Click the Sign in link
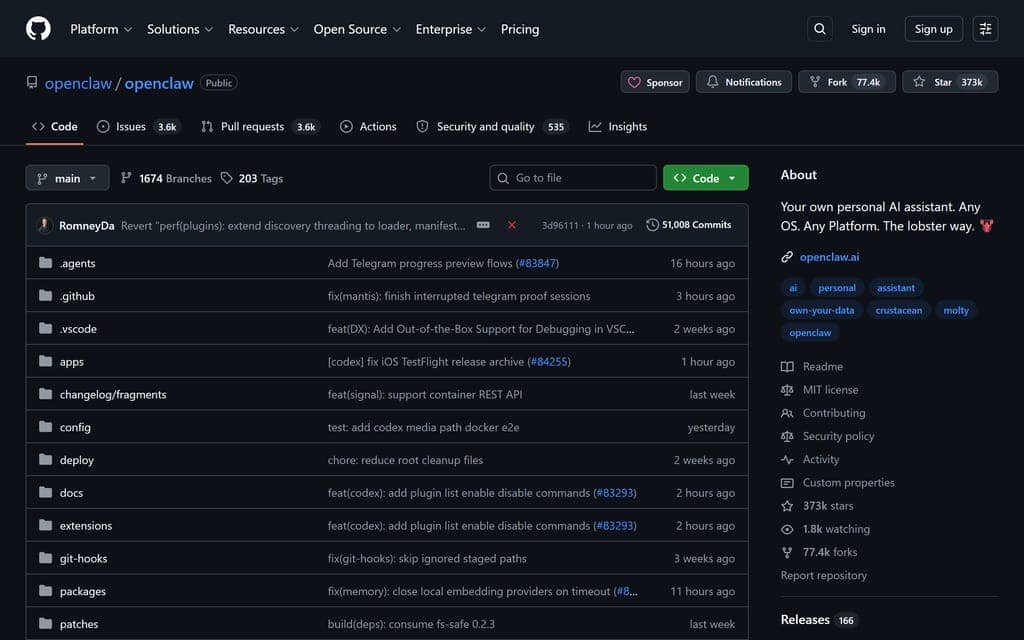The image size is (1024, 640). pyautogui.click(x=868, y=29)
